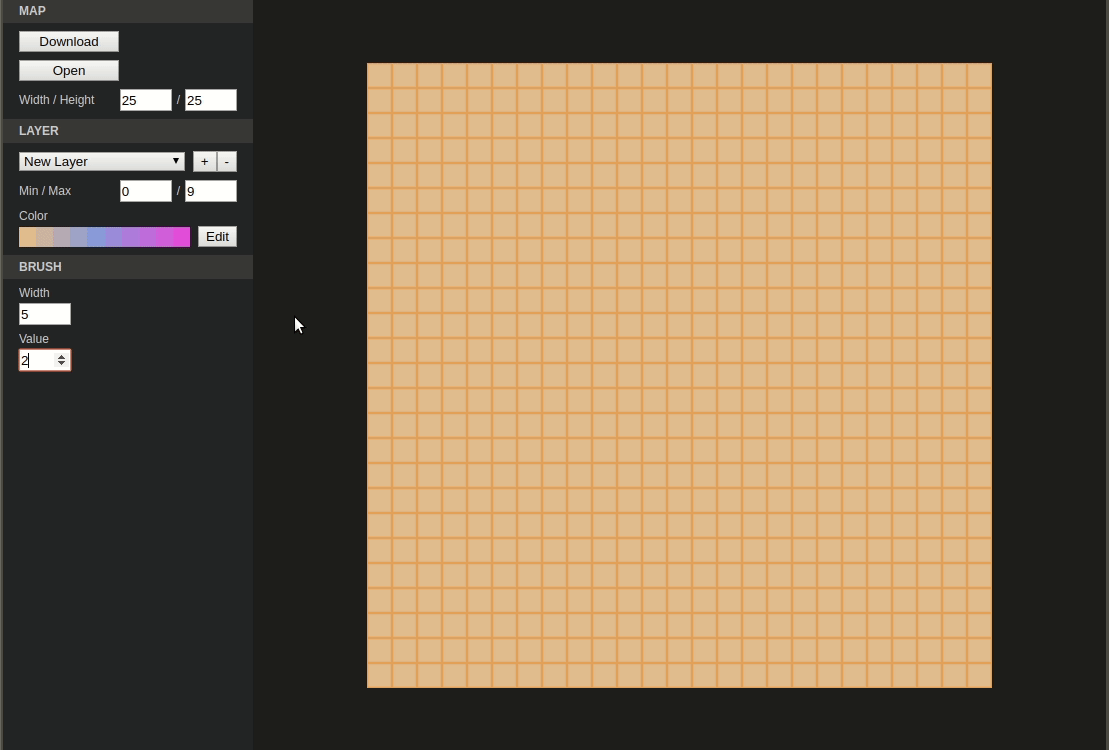Select the map Height input field
This screenshot has width=1109, height=750.
tap(211, 100)
